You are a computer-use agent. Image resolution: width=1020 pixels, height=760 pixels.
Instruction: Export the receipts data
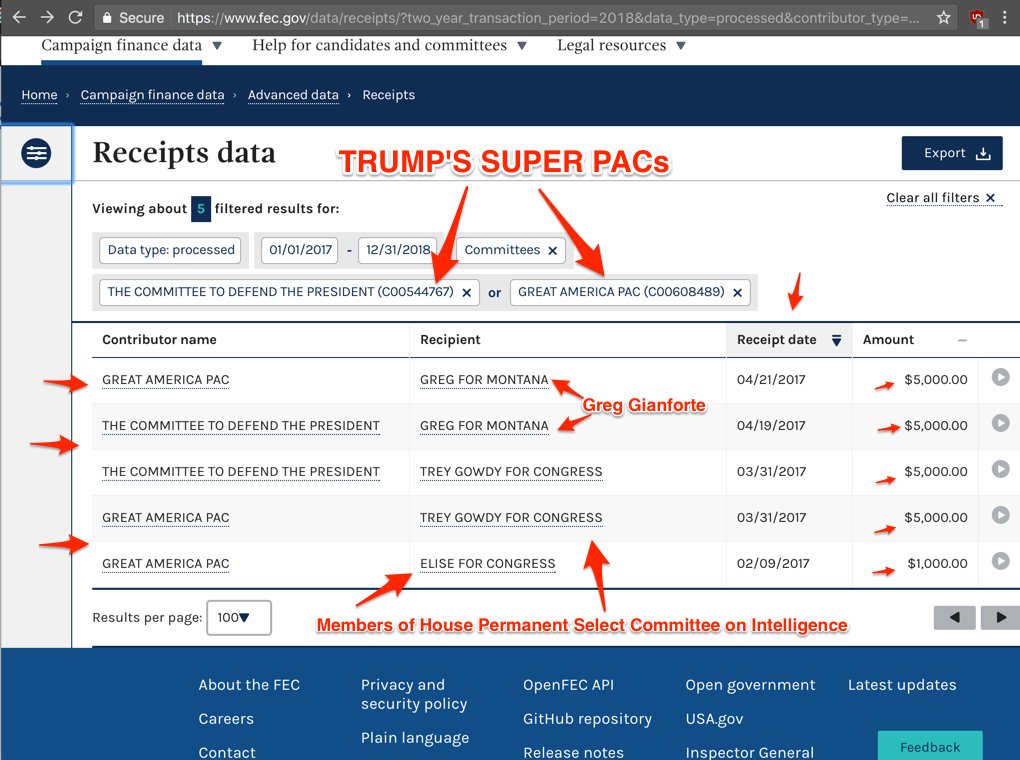click(952, 154)
